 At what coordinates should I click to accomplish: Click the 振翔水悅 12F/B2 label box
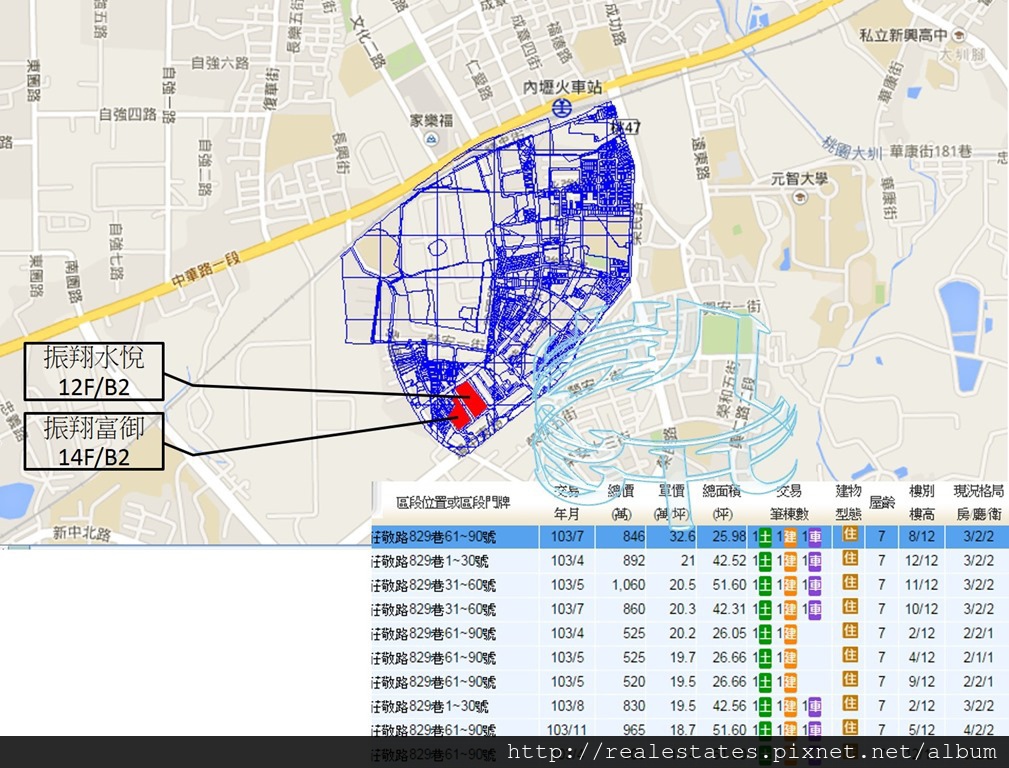tap(93, 374)
